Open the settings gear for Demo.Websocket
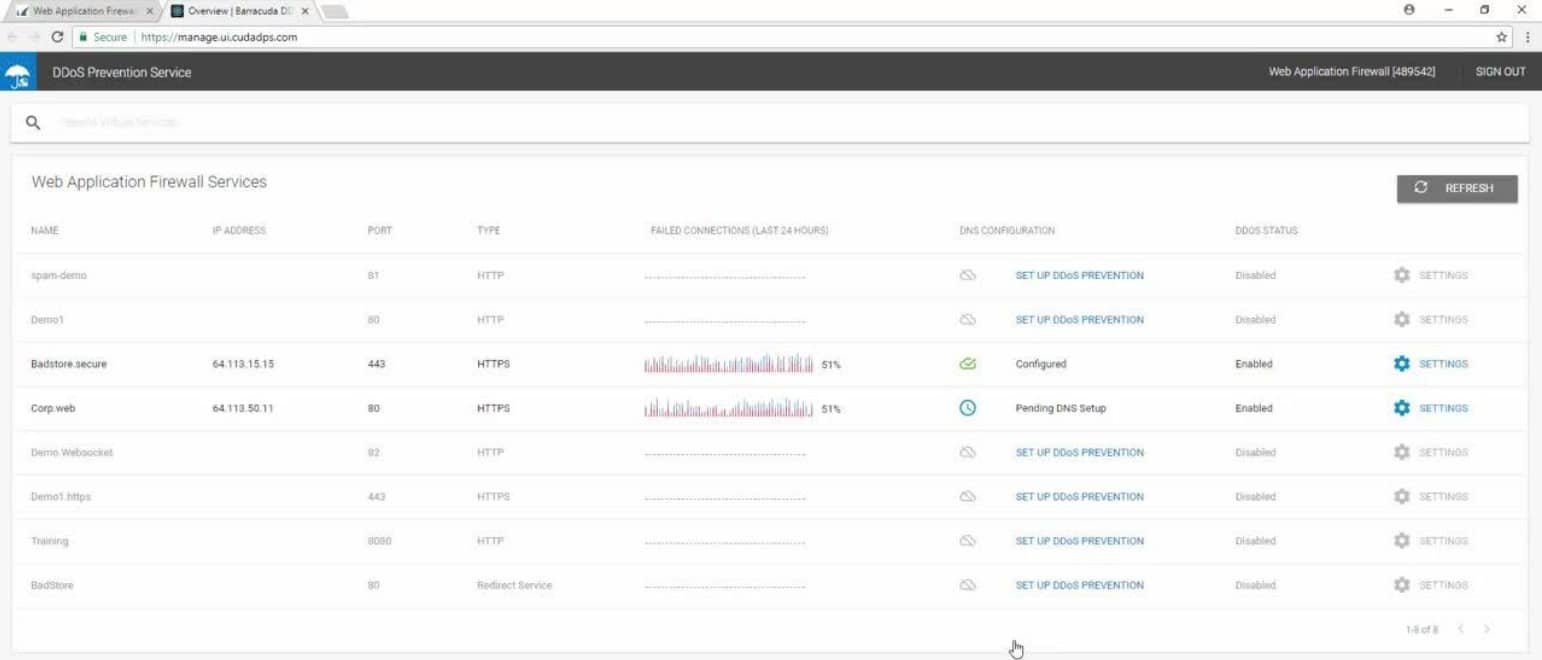Image resolution: width=1542 pixels, height=660 pixels. (1401, 453)
